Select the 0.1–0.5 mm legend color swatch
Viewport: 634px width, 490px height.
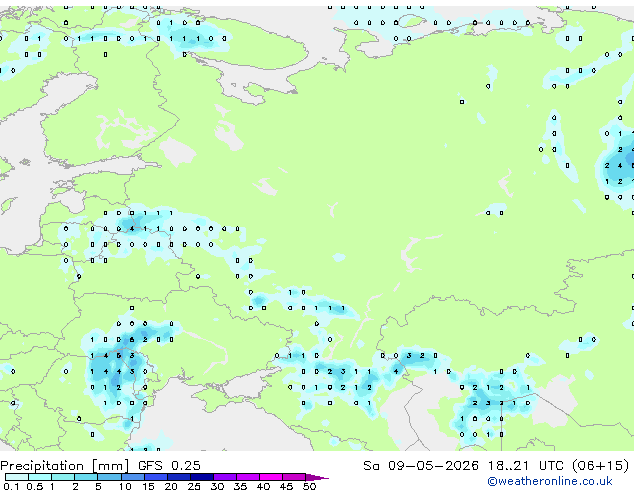pyautogui.click(x=17, y=477)
